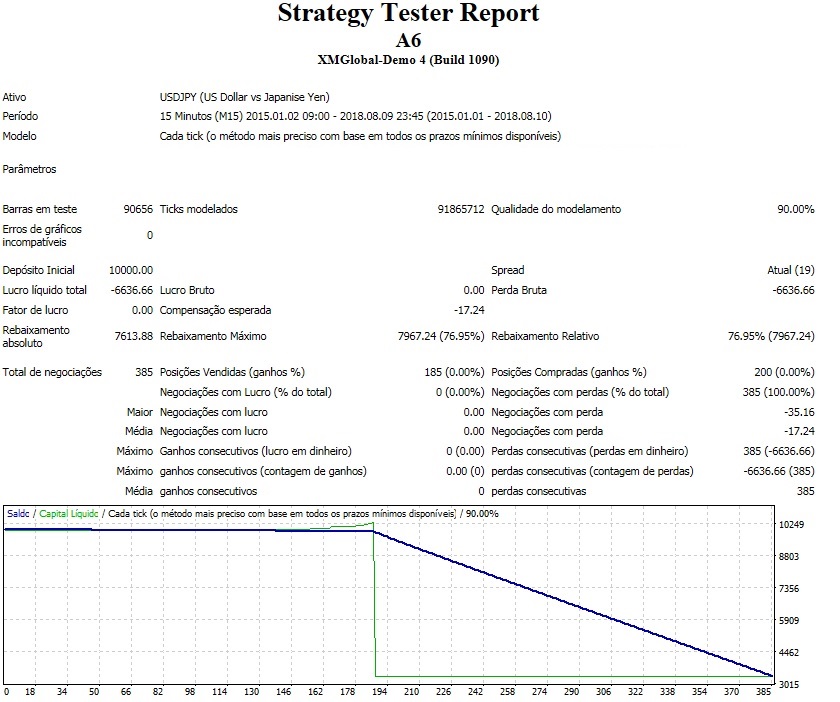Click the "Barras em teste" label
Screen dimensions: 840x702
coord(40,209)
